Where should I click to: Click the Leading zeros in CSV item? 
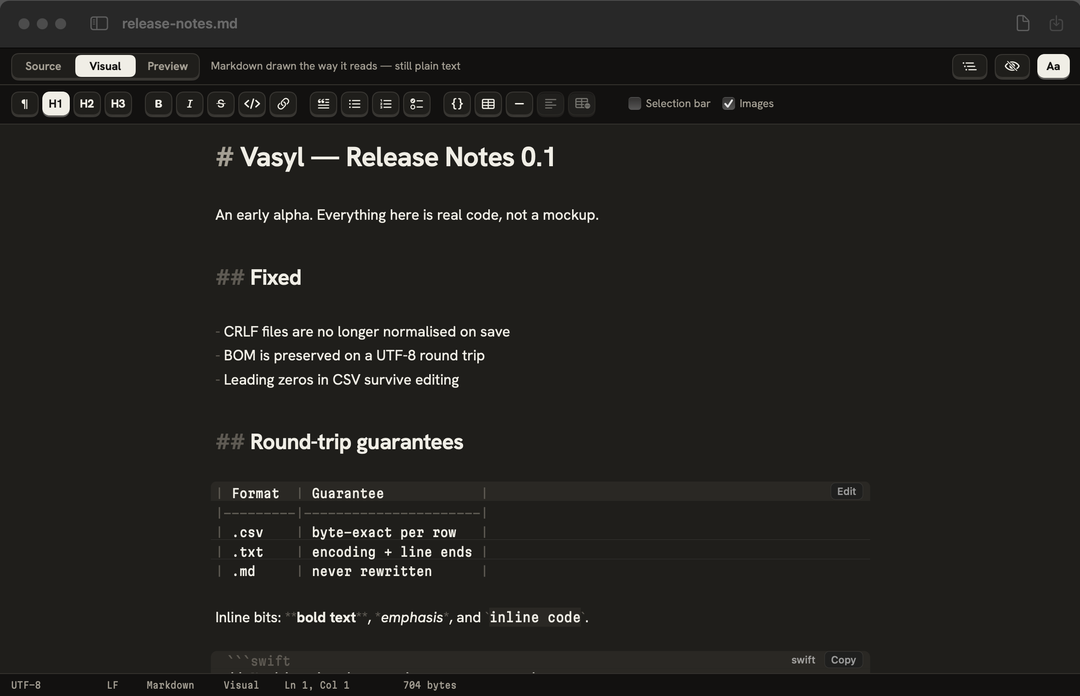click(x=341, y=380)
